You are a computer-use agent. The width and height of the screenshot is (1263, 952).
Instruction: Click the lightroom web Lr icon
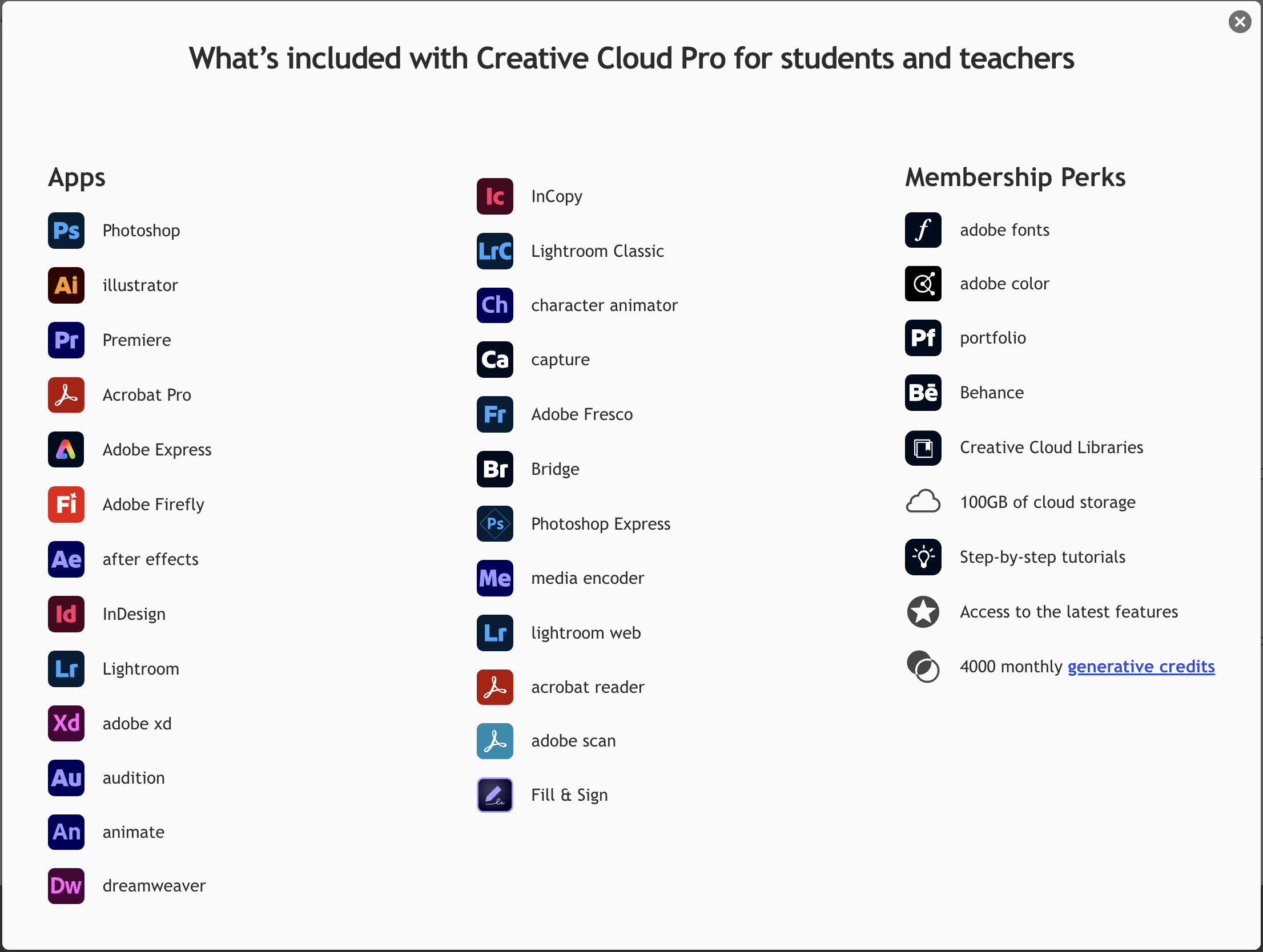[495, 633]
